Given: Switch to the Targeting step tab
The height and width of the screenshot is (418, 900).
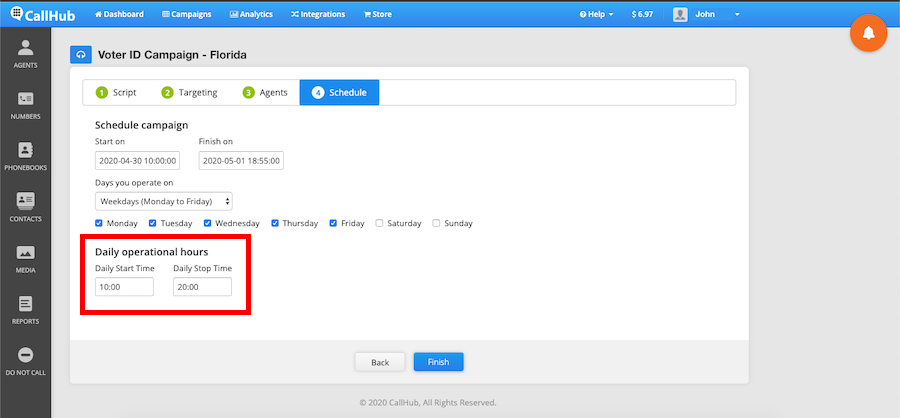Looking at the screenshot, I should pos(189,92).
